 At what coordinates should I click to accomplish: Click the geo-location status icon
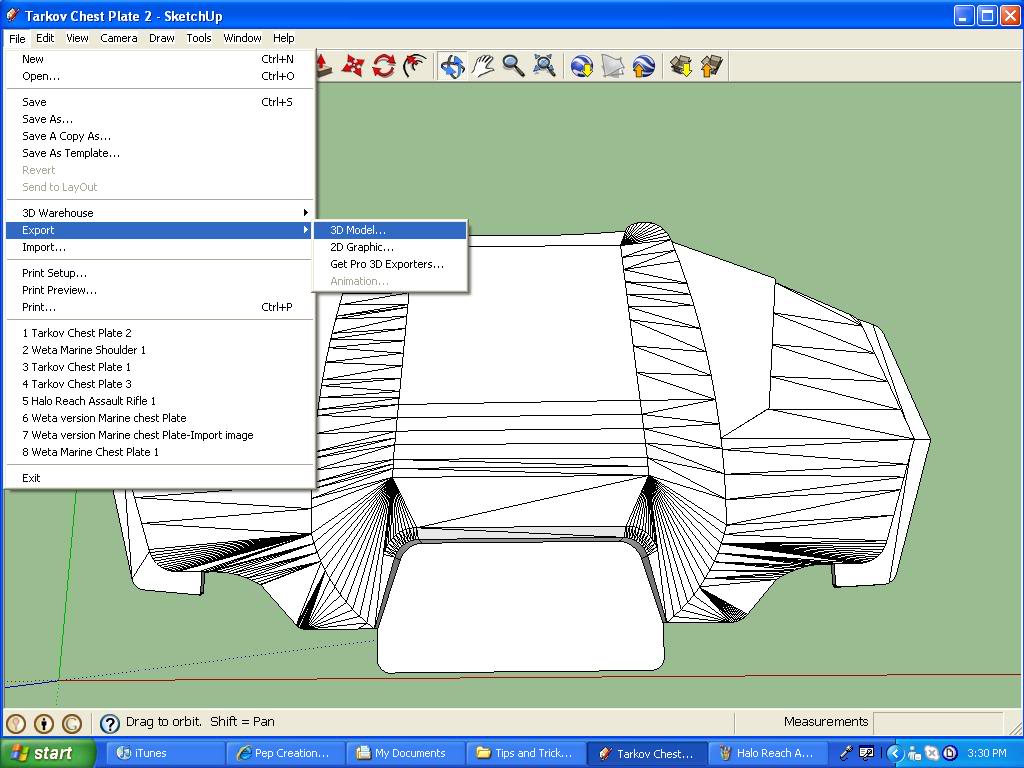(16, 723)
